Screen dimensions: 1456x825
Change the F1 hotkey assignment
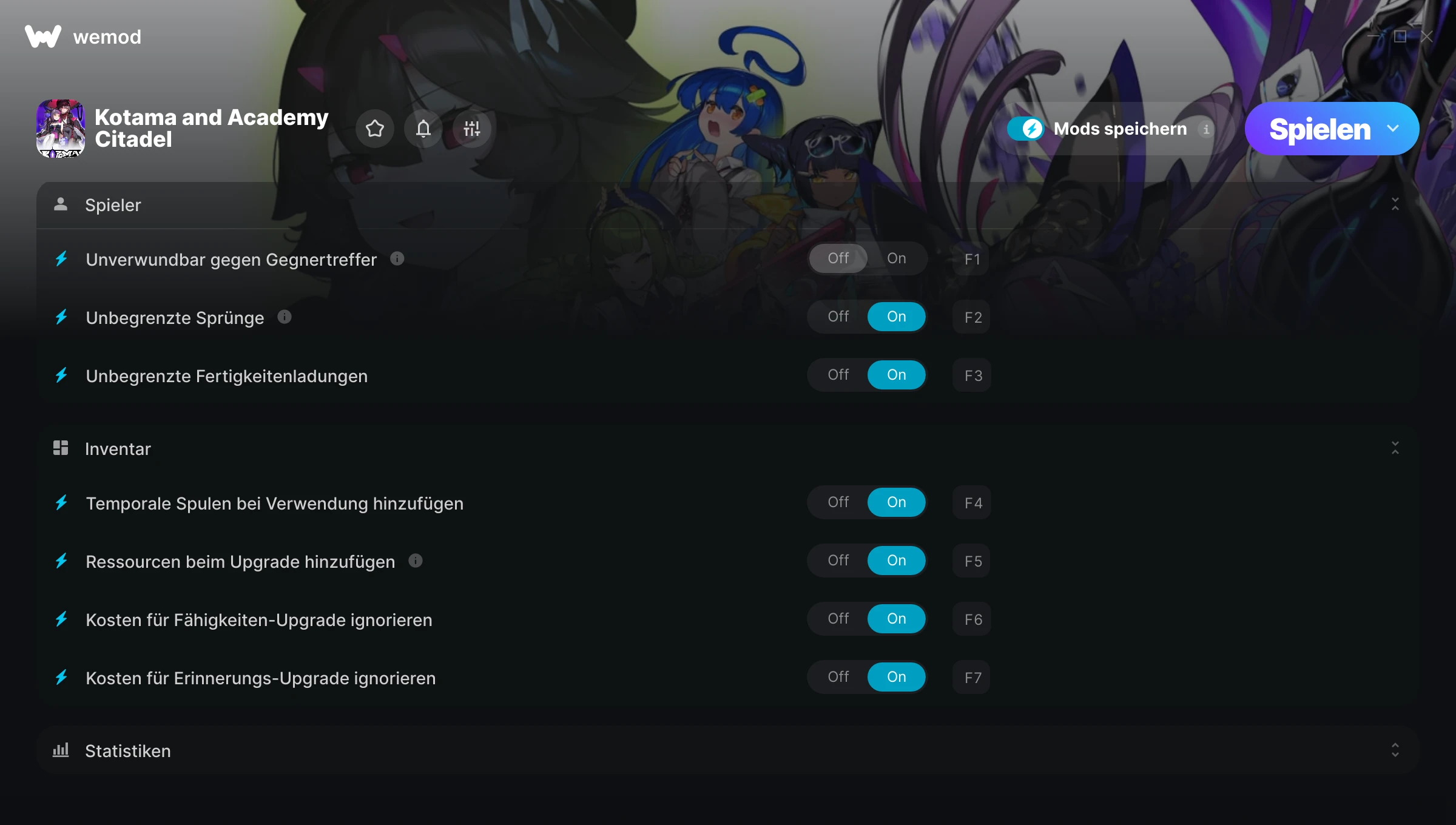[x=972, y=258]
